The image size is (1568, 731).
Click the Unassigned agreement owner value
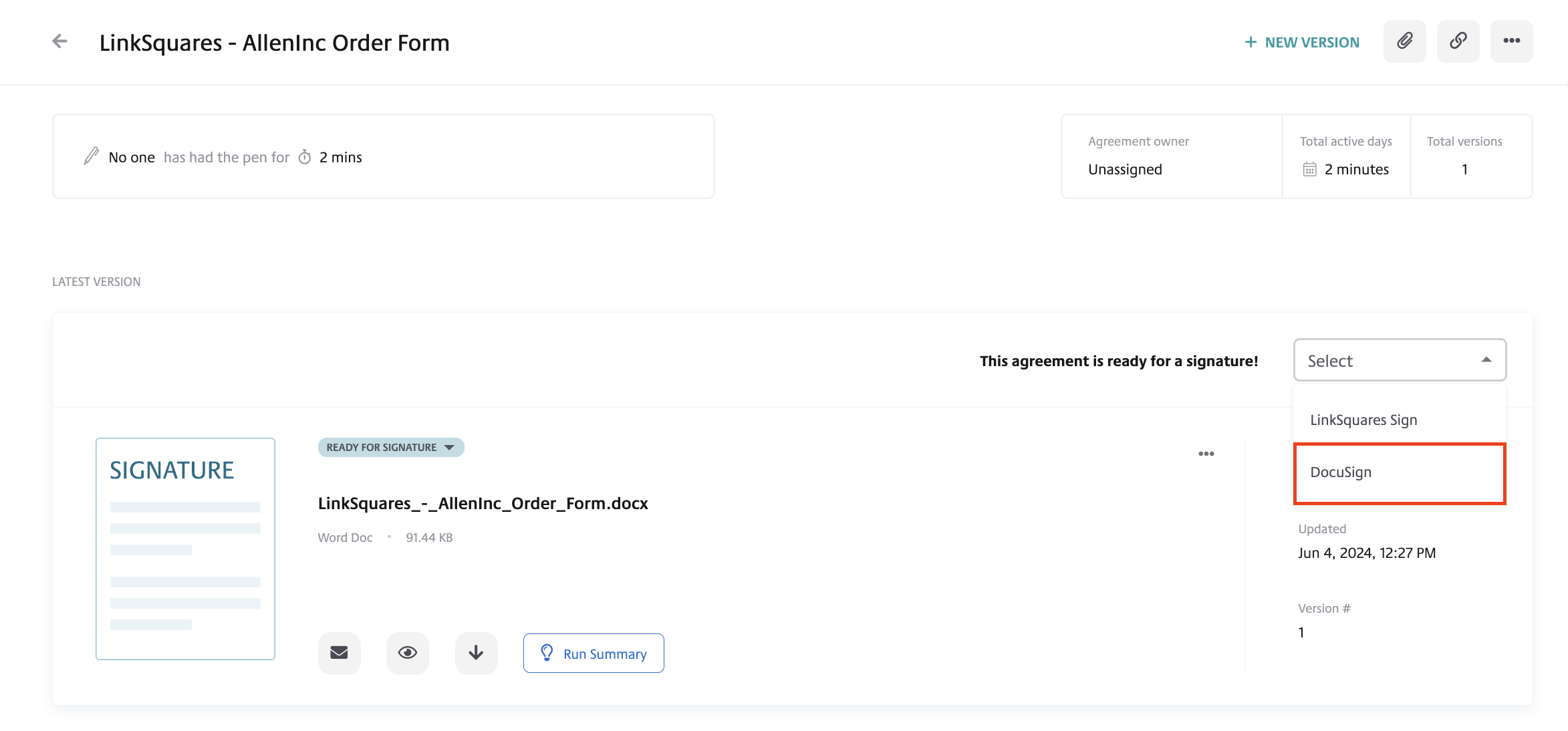(1125, 169)
